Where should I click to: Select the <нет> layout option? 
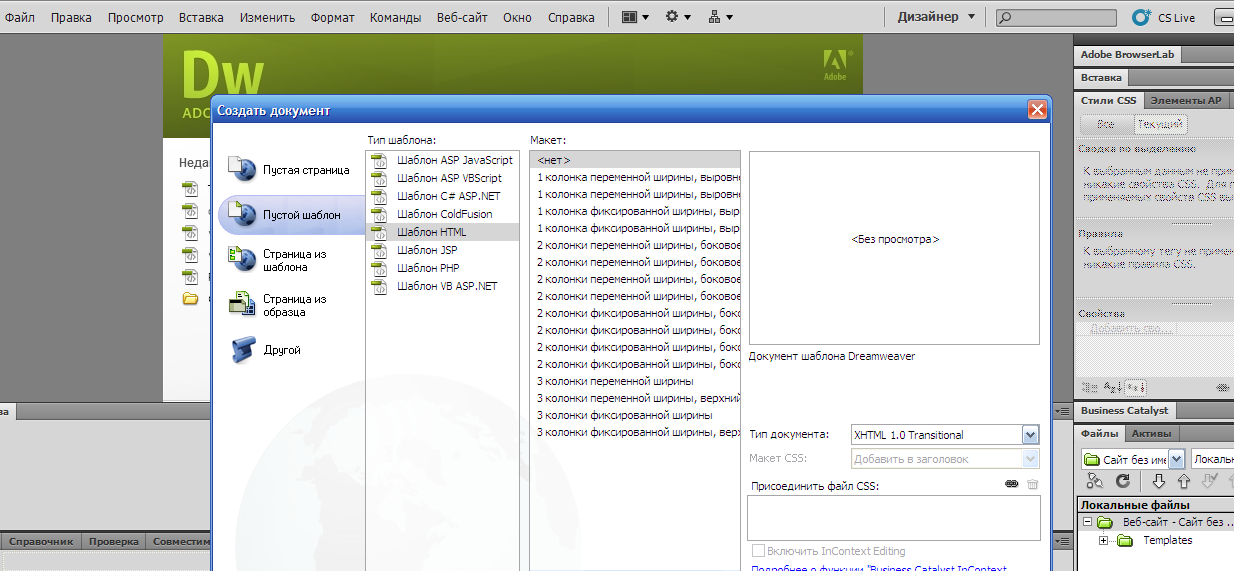pos(635,160)
